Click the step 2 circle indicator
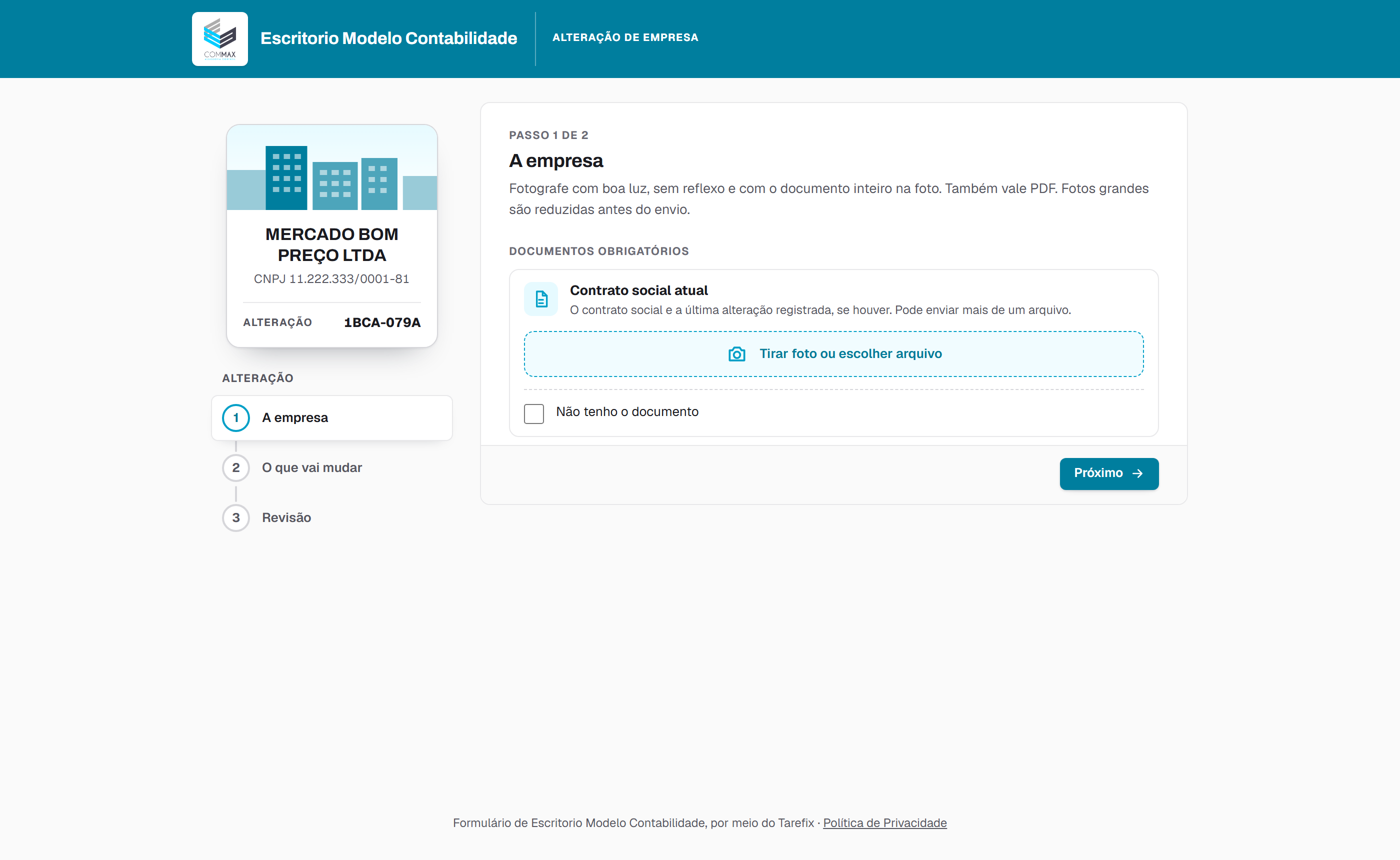 tap(235, 467)
